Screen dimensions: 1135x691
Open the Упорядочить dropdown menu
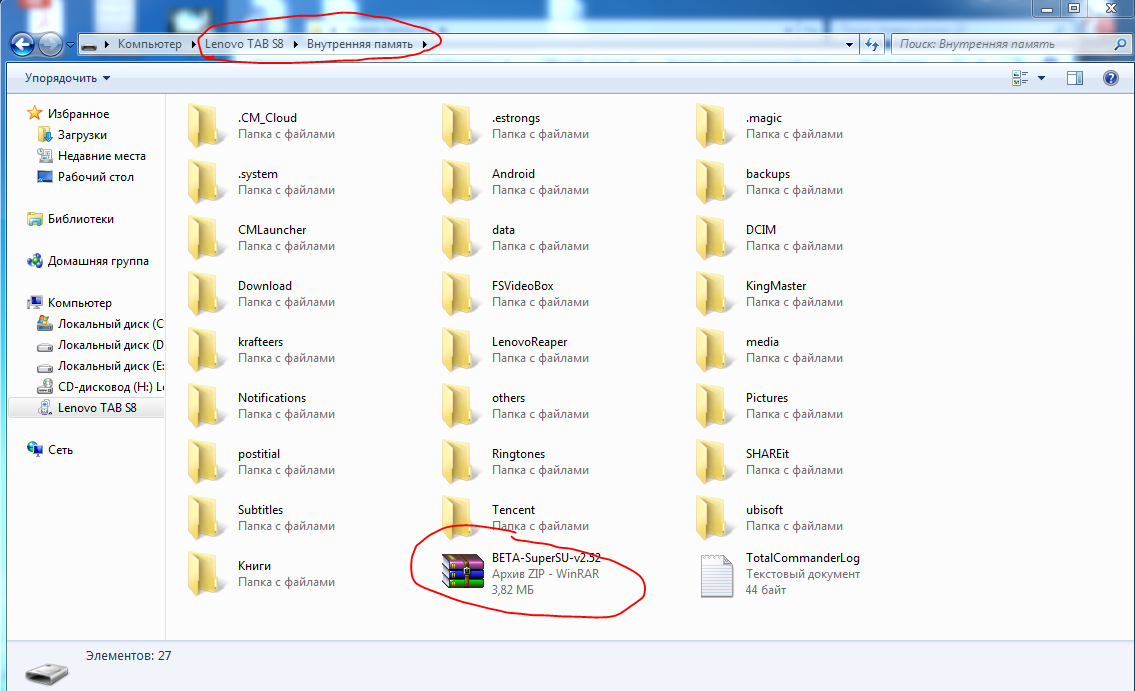67,78
